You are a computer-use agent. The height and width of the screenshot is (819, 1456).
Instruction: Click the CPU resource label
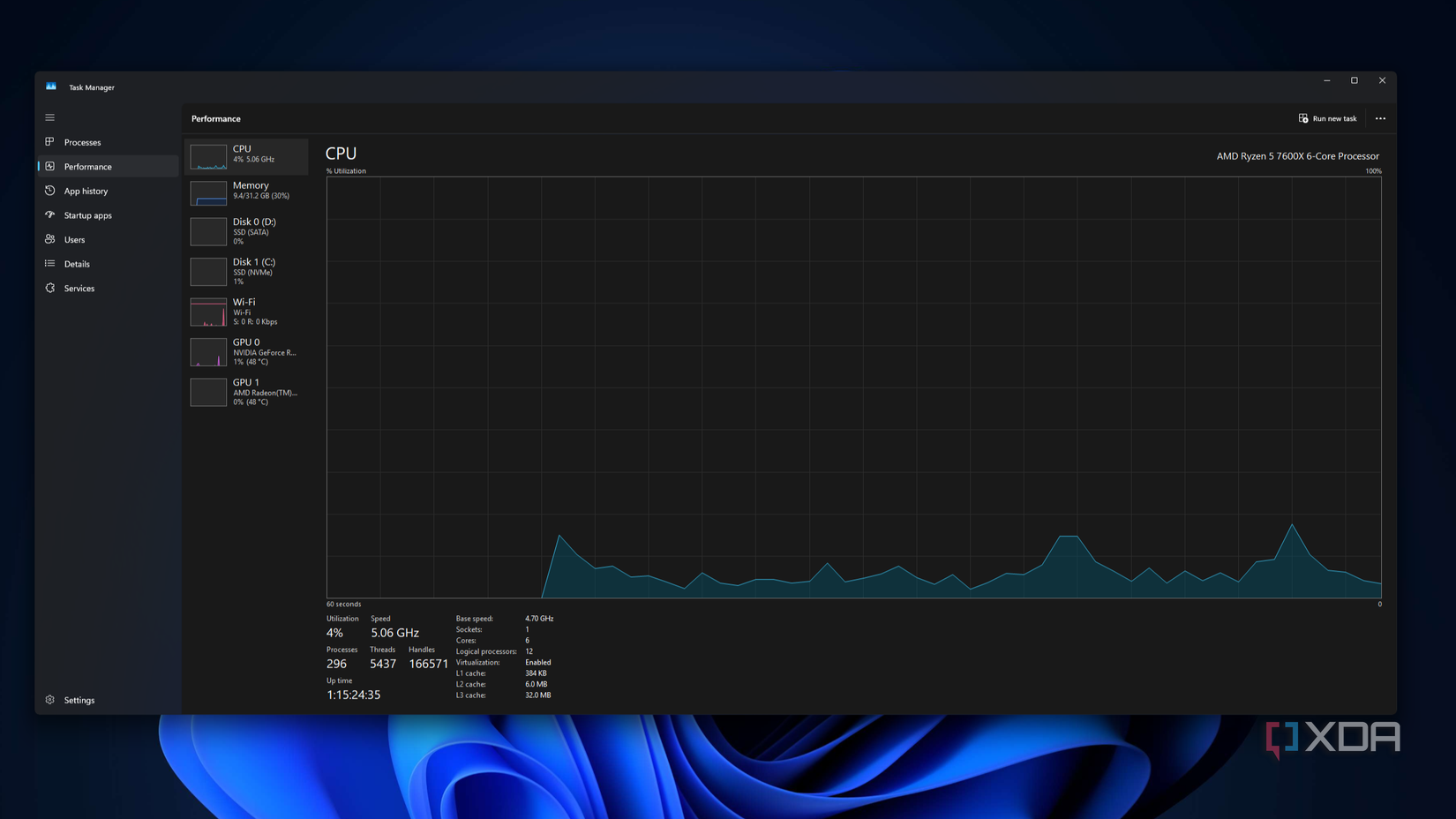pos(242,149)
